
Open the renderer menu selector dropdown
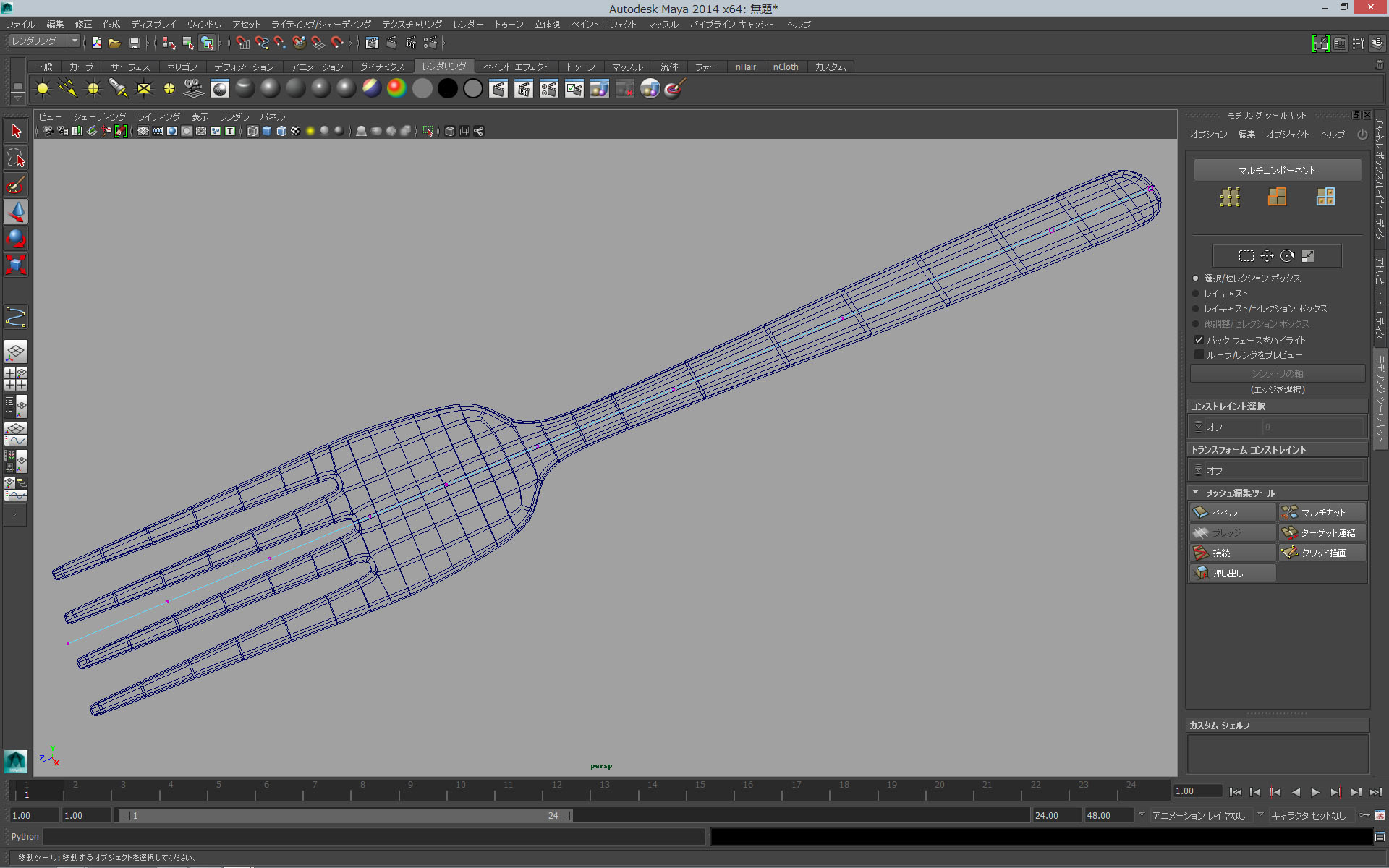coord(74,41)
